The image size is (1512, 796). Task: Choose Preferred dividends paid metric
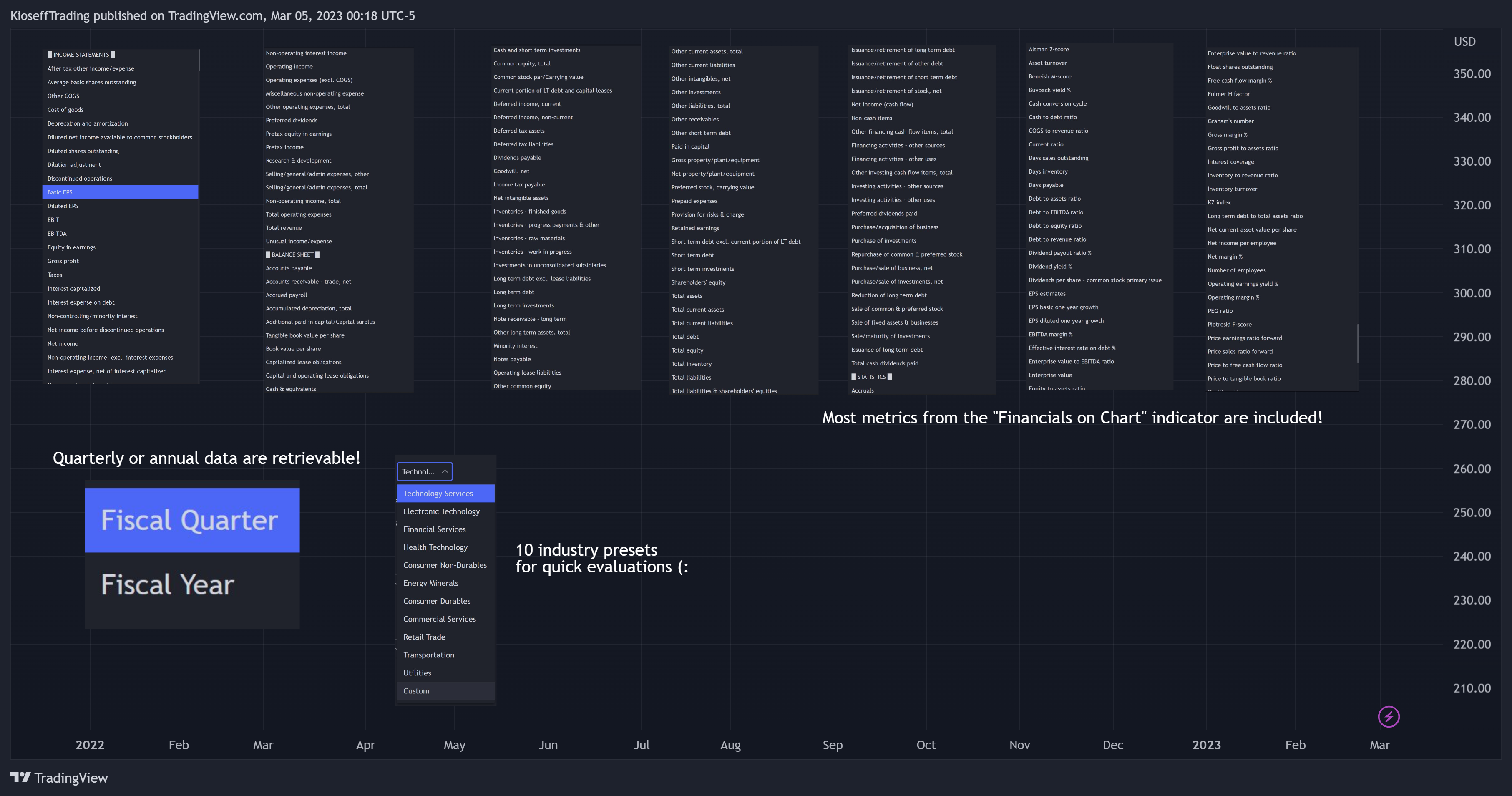click(x=884, y=213)
